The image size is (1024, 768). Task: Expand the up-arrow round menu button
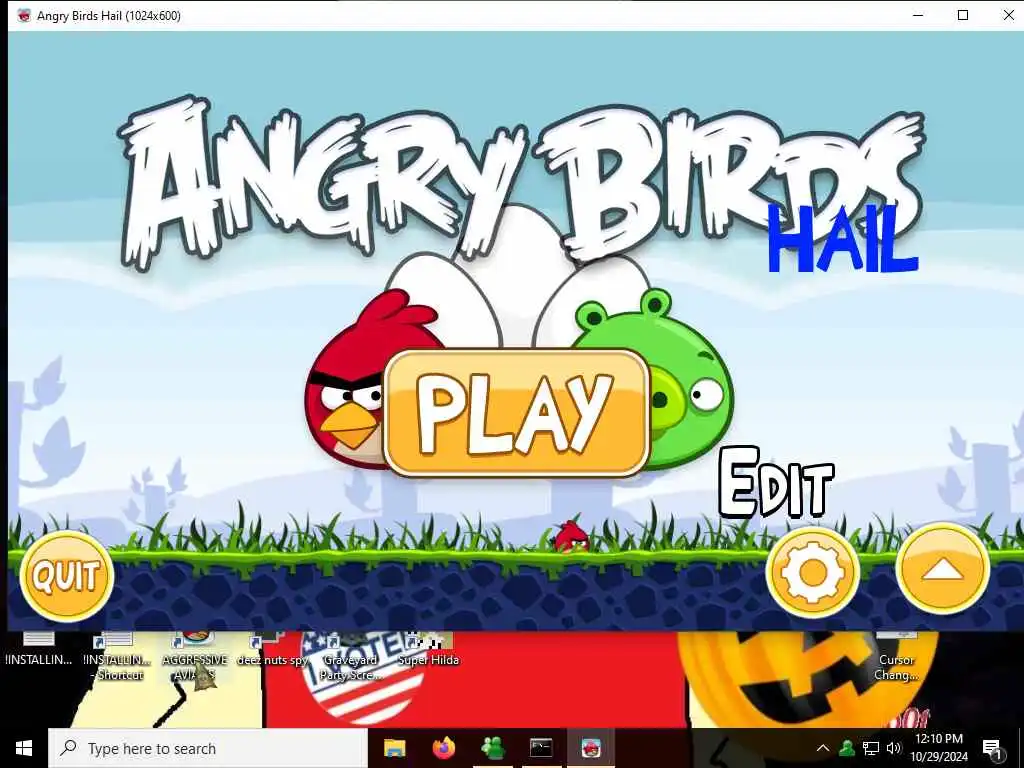tap(942, 570)
